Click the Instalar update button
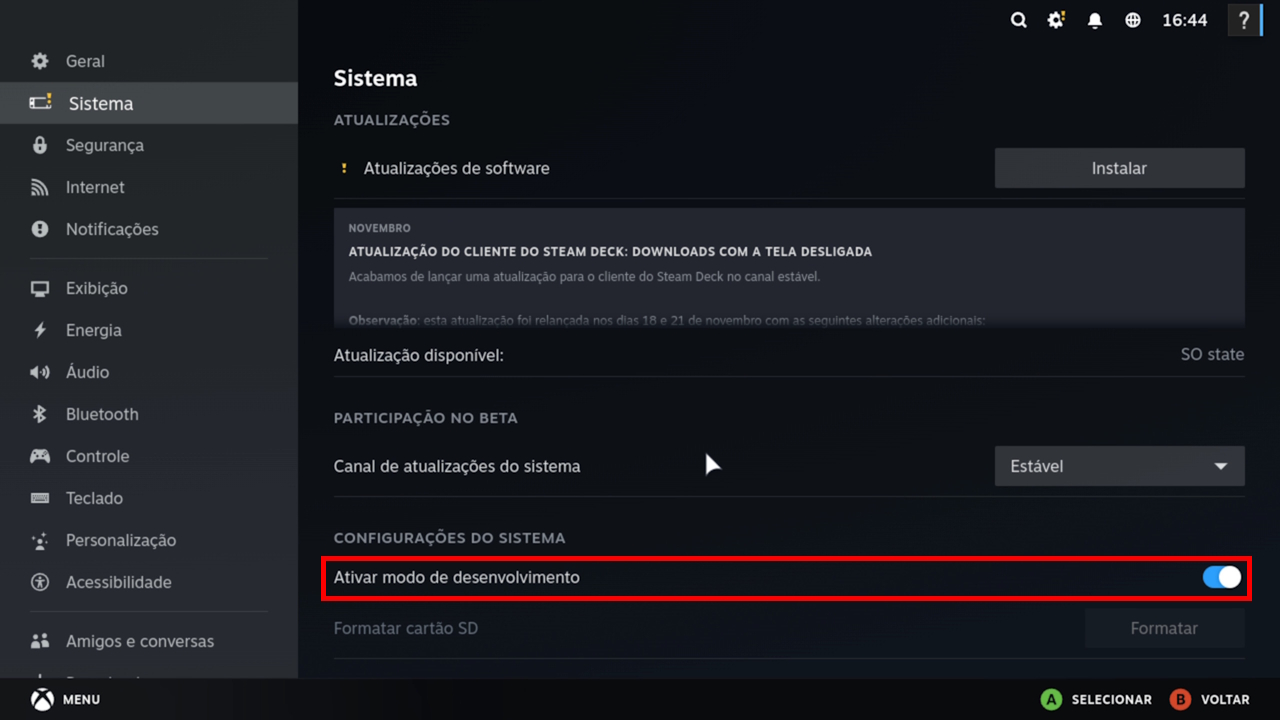The image size is (1280, 720). pos(1119,168)
